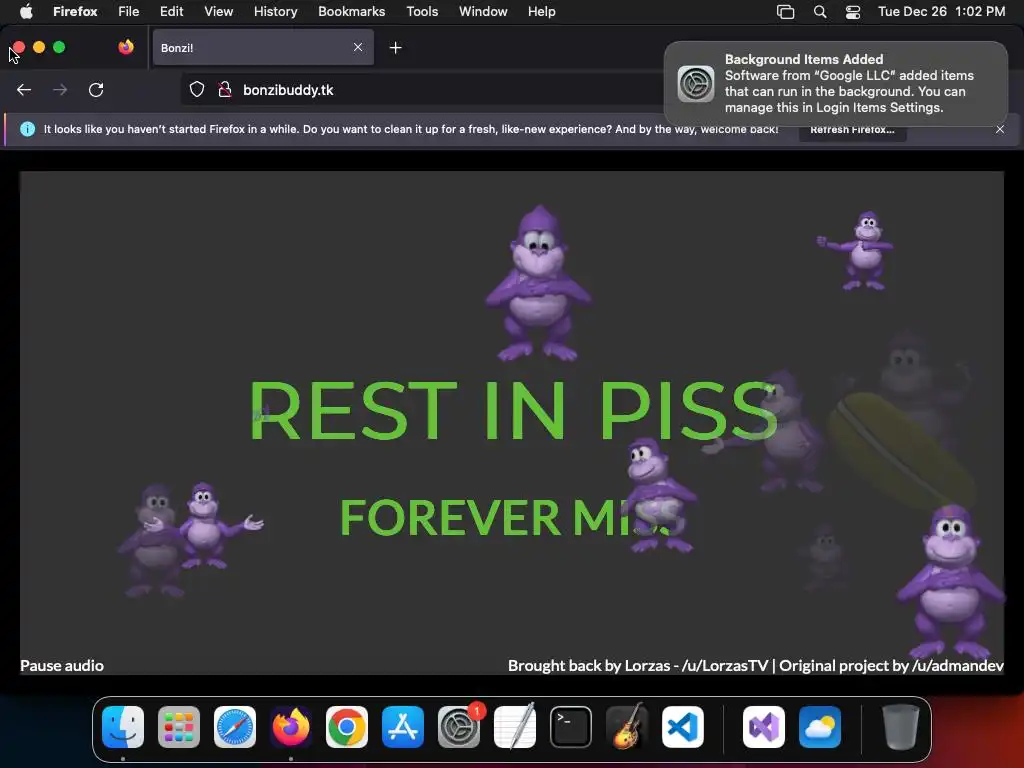Open the Apple menu
This screenshot has width=1024, height=768.
26,11
